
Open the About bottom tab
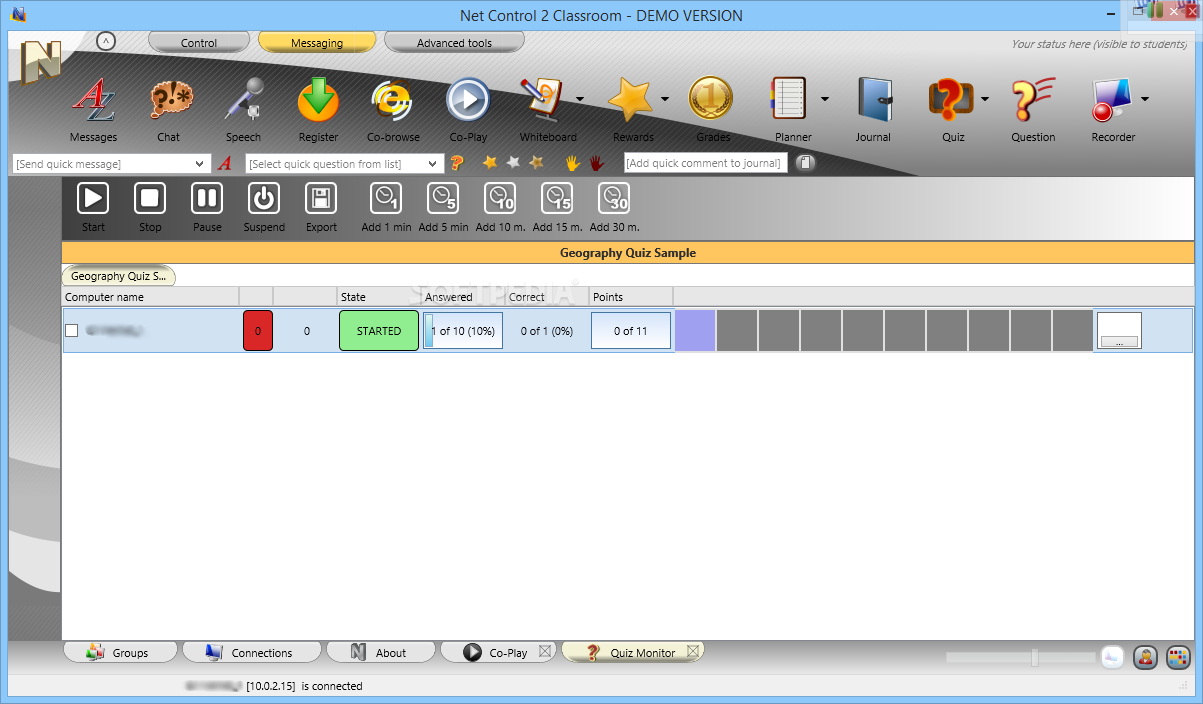[x=381, y=652]
